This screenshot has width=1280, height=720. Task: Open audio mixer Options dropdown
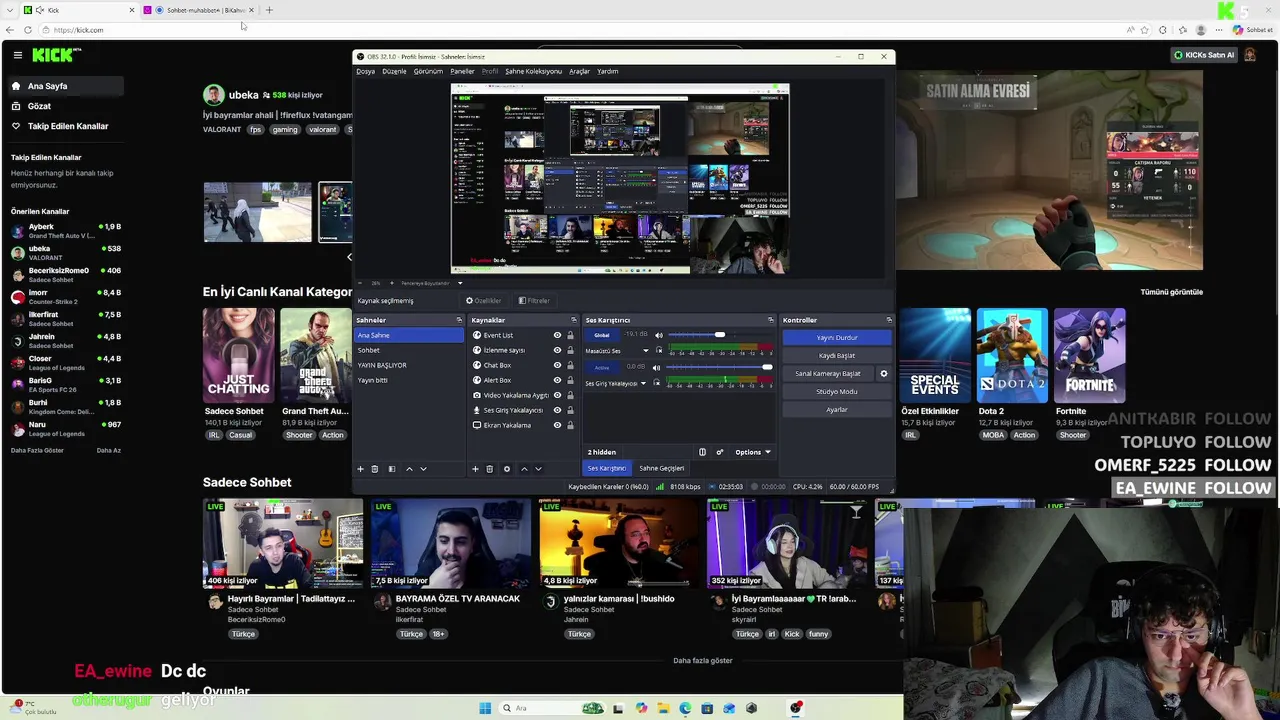click(x=753, y=452)
